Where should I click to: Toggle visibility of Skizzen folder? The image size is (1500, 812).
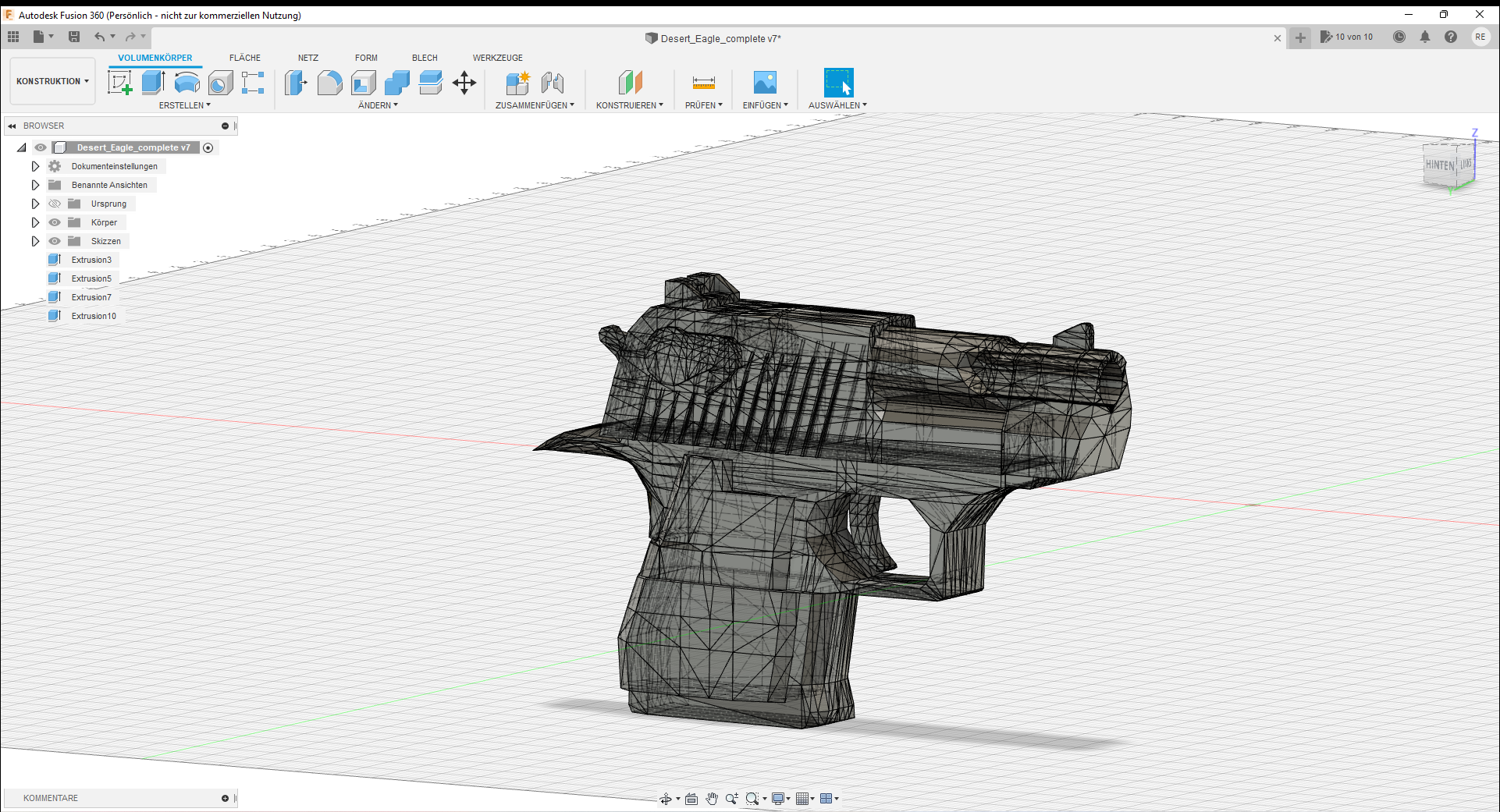55,241
